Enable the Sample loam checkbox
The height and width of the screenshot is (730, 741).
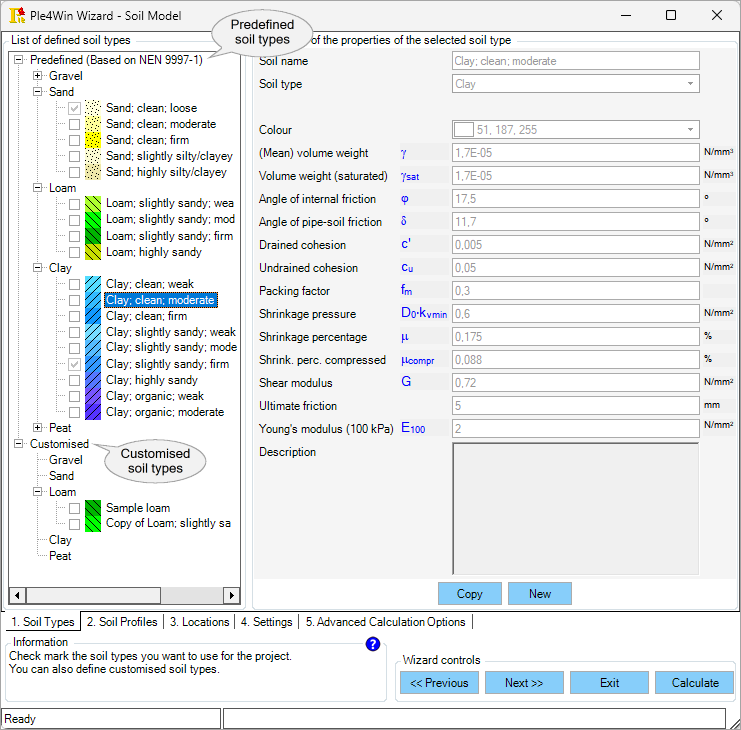[x=75, y=508]
